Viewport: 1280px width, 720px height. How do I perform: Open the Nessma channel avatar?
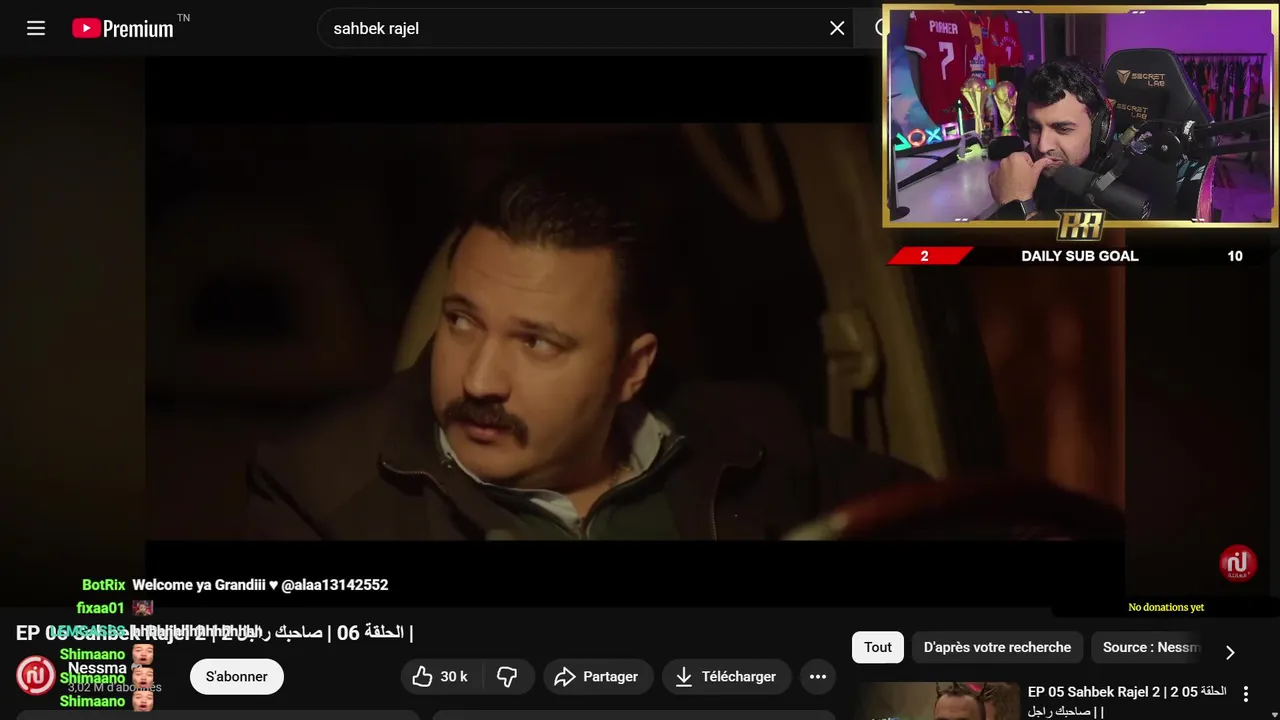click(36, 676)
